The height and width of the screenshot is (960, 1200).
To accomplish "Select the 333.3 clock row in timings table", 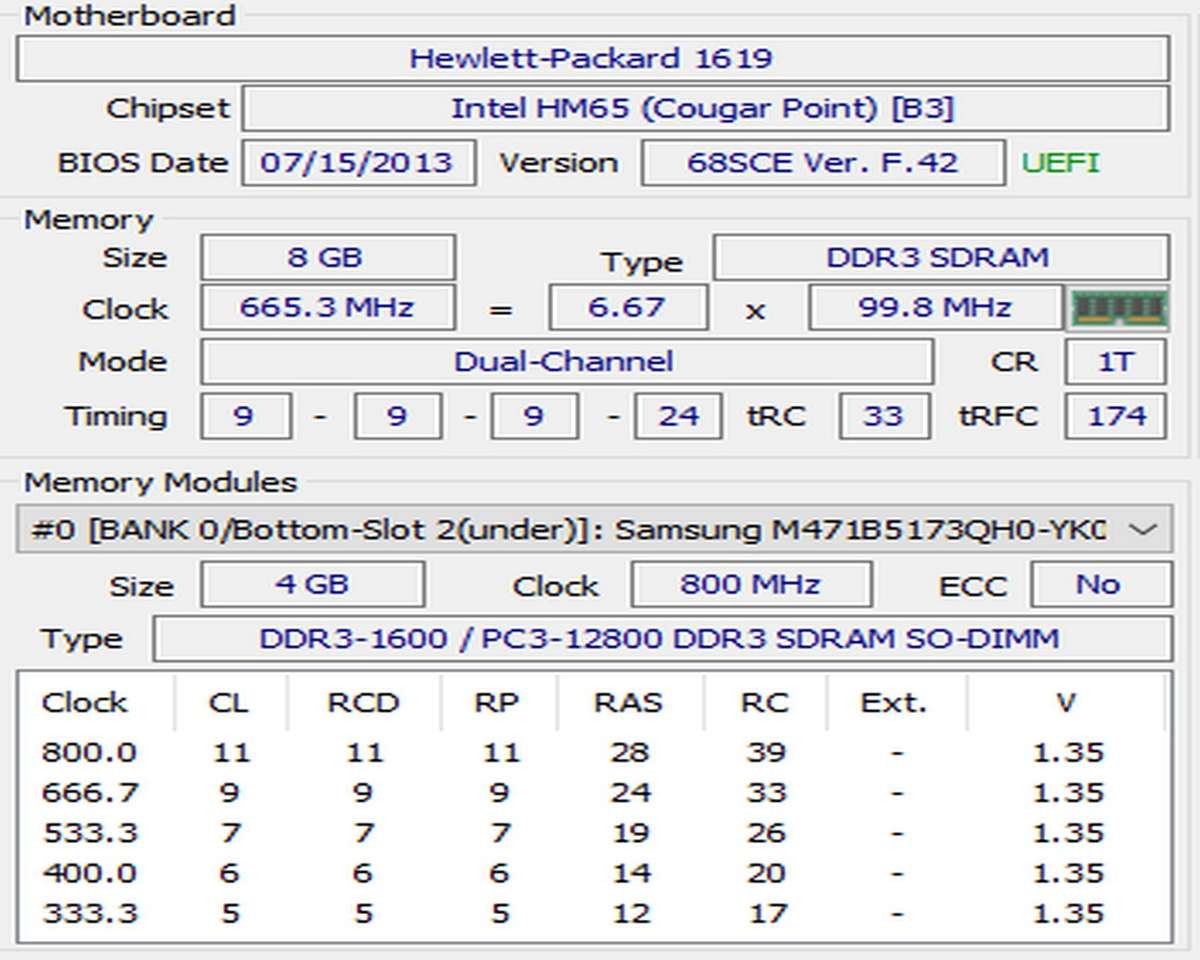I will tap(90, 913).
